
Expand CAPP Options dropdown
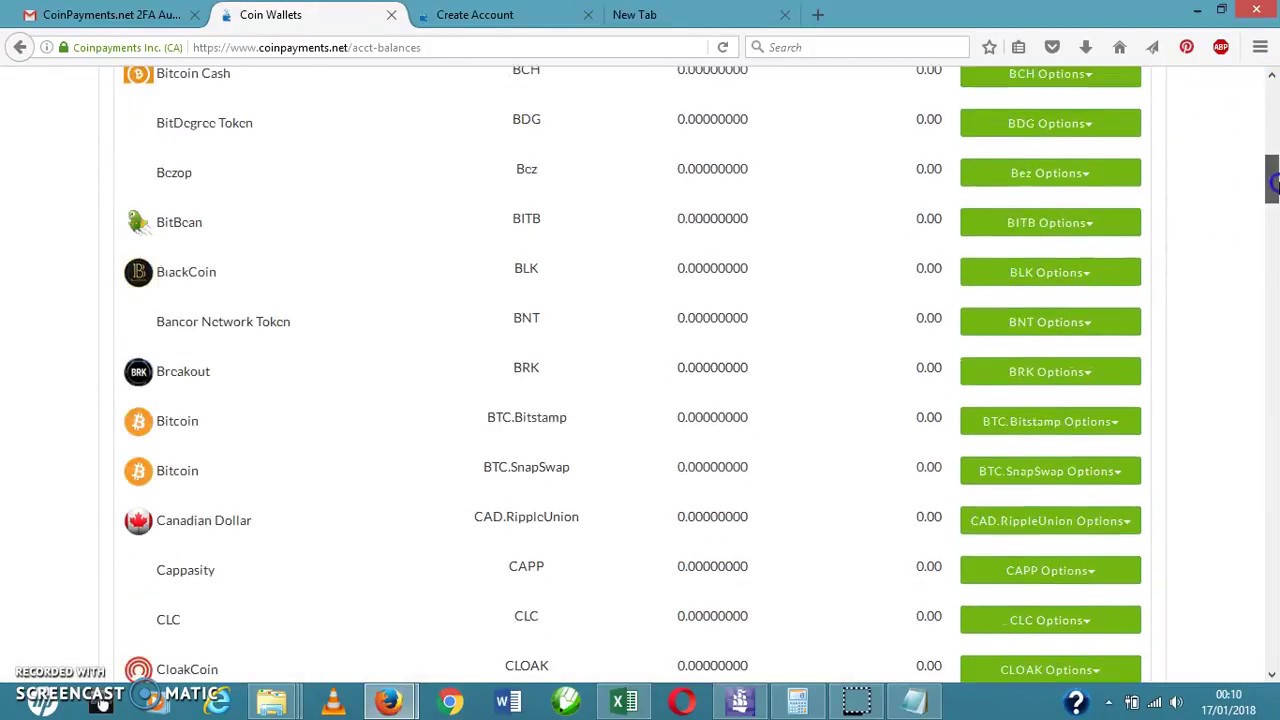click(x=1050, y=570)
